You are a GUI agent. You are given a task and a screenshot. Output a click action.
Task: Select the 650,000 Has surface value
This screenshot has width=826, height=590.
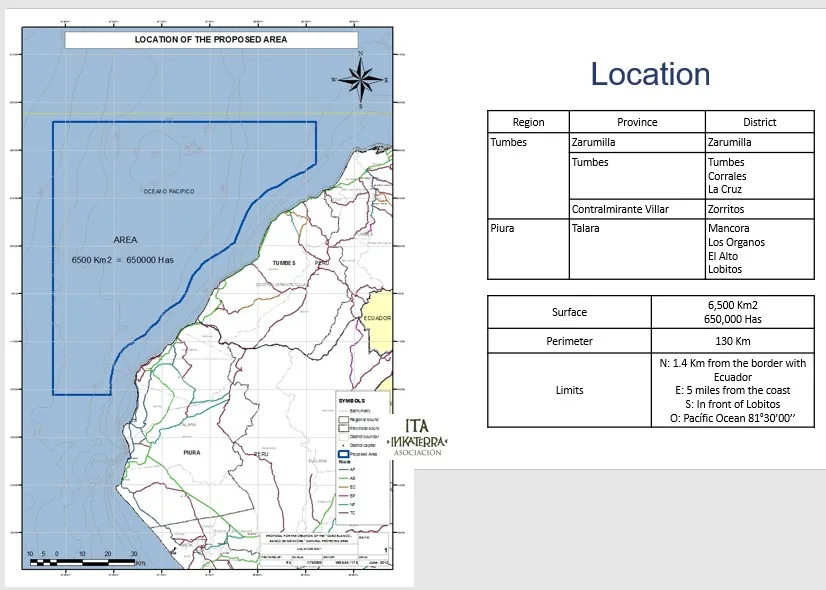tap(733, 319)
